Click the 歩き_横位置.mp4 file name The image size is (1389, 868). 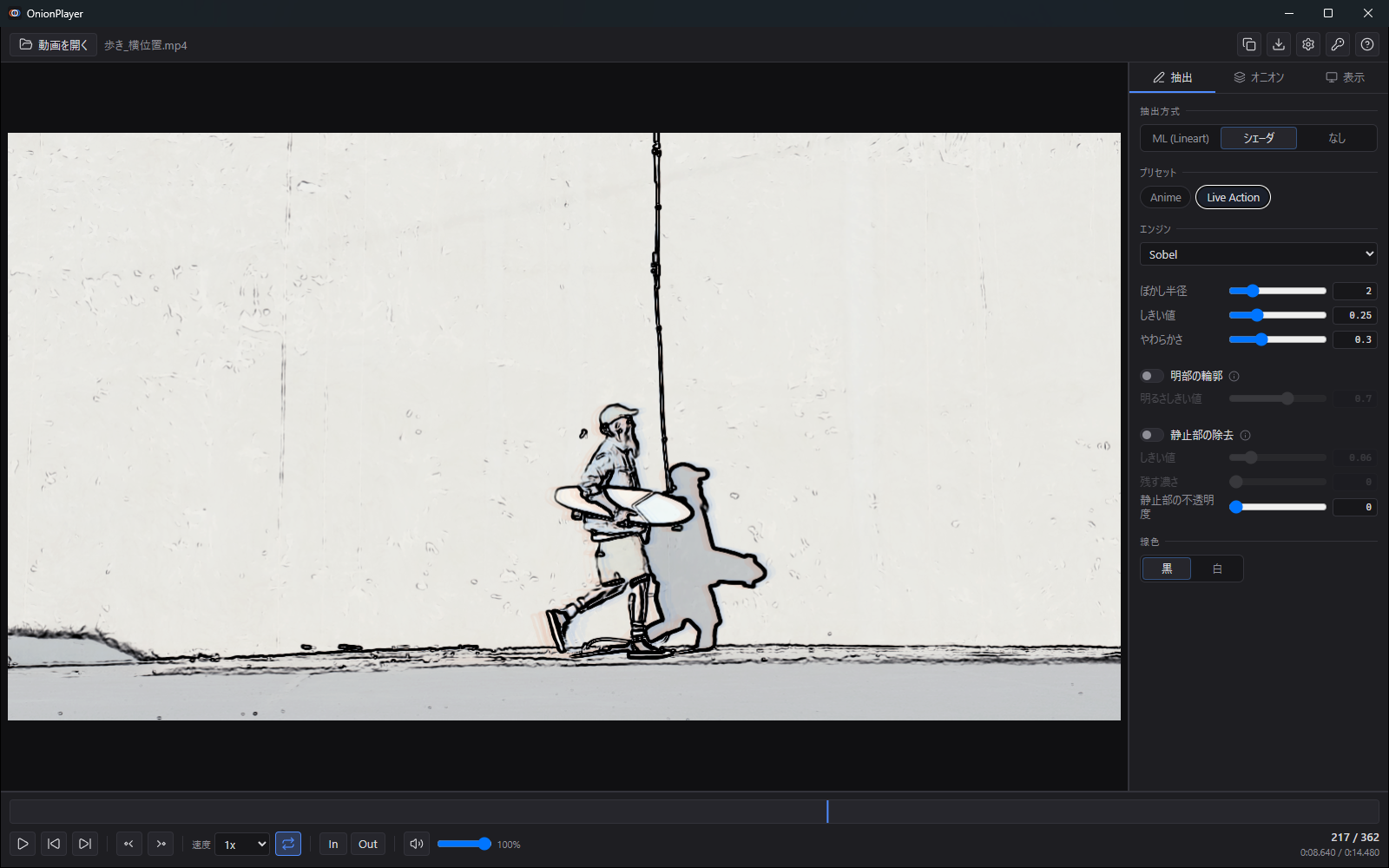click(x=146, y=45)
